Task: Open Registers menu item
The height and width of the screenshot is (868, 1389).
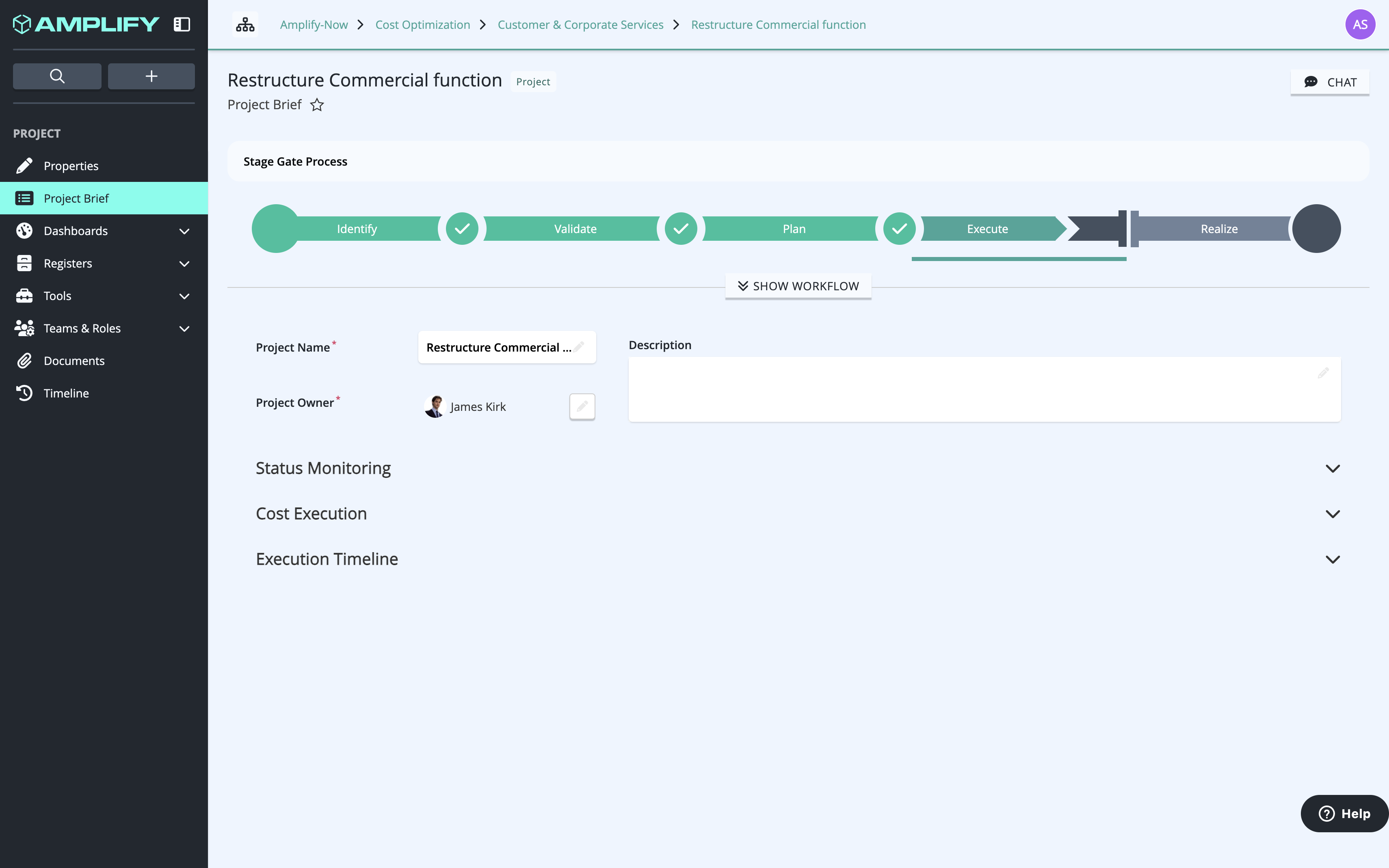Action: 104,263
